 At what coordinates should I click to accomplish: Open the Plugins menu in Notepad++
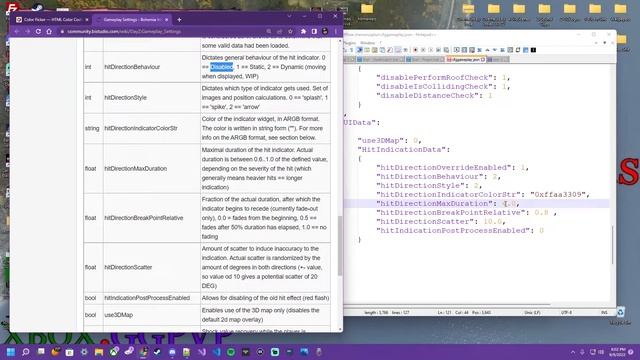point(350,43)
